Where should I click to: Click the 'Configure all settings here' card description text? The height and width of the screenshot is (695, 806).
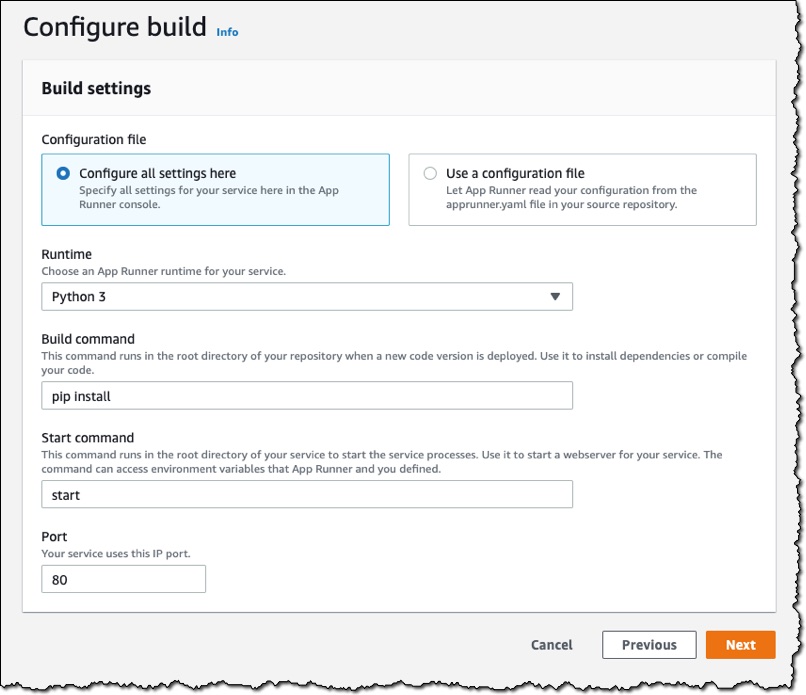click(209, 197)
